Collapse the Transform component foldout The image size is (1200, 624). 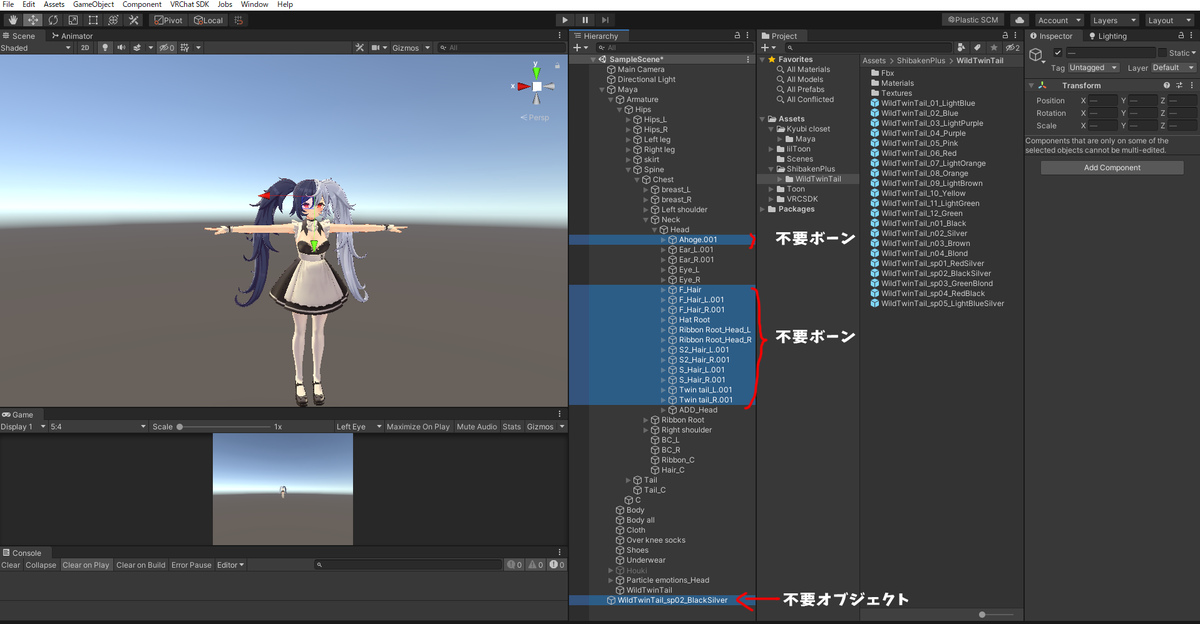[x=1032, y=86]
